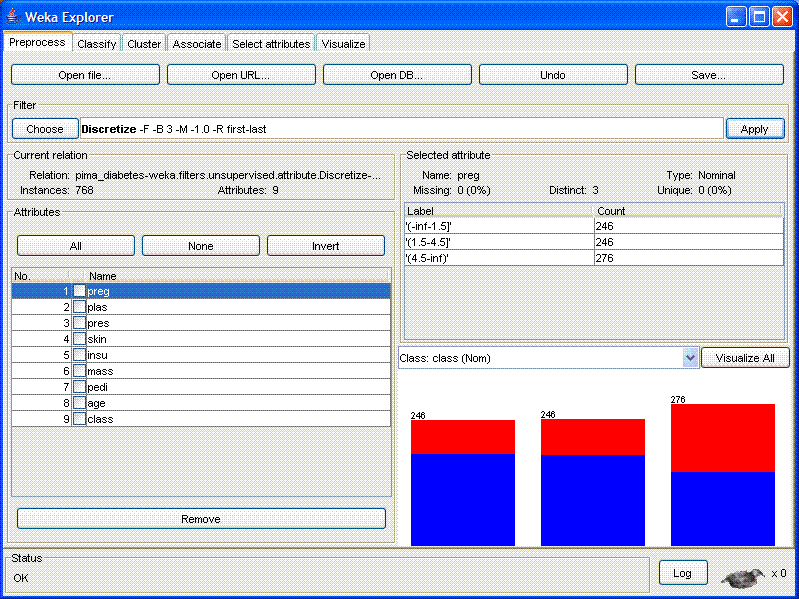799x599 pixels.
Task: Click the red segment of the third histogram bar
Action: tap(722, 437)
